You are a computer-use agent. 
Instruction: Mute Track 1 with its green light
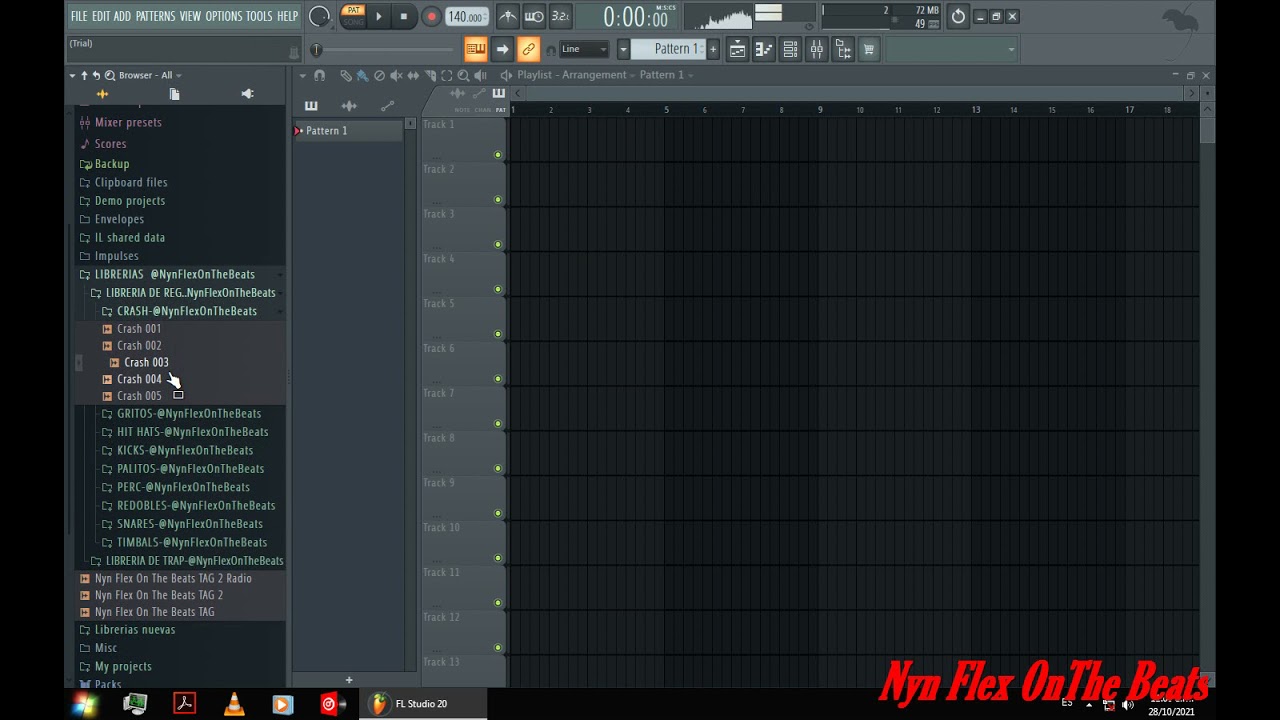point(498,155)
